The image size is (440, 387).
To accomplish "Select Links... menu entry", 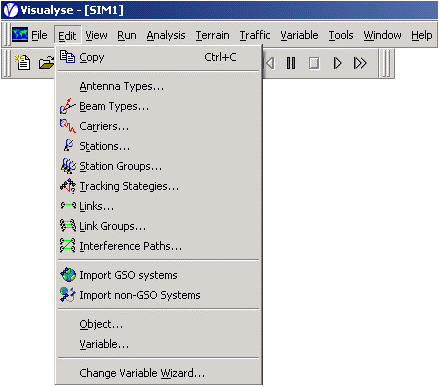I will coord(158,206).
